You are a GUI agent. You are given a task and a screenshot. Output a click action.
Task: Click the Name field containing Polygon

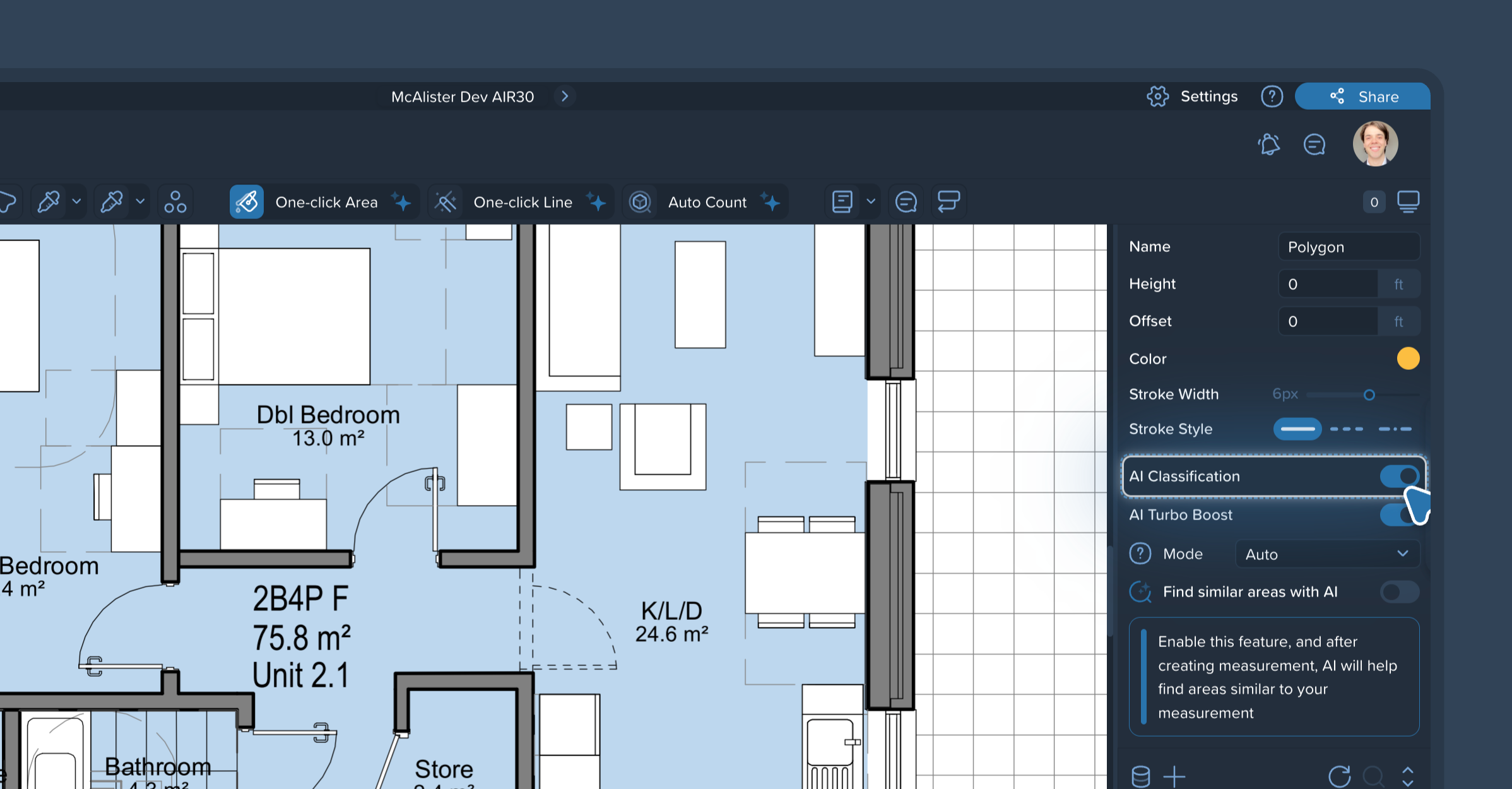point(1349,247)
